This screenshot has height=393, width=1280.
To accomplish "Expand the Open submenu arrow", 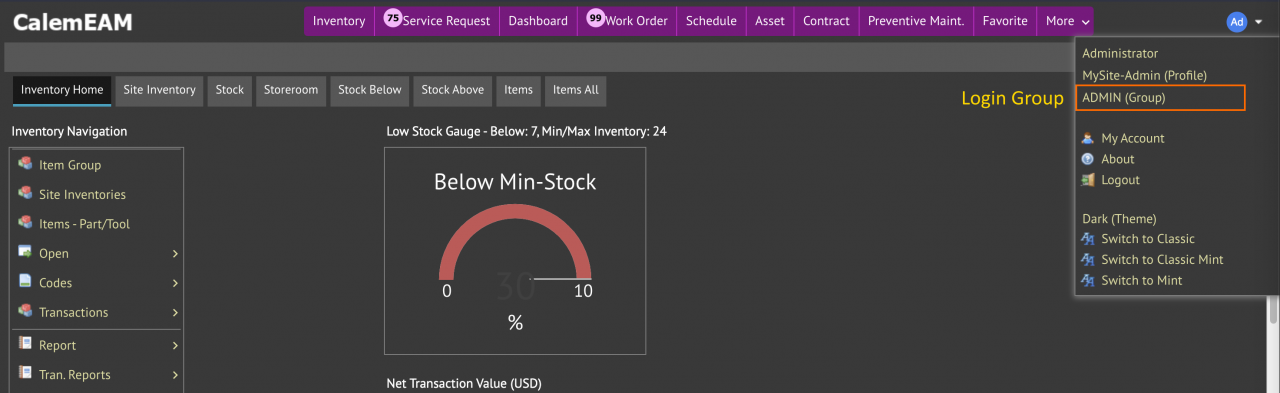I will point(175,254).
